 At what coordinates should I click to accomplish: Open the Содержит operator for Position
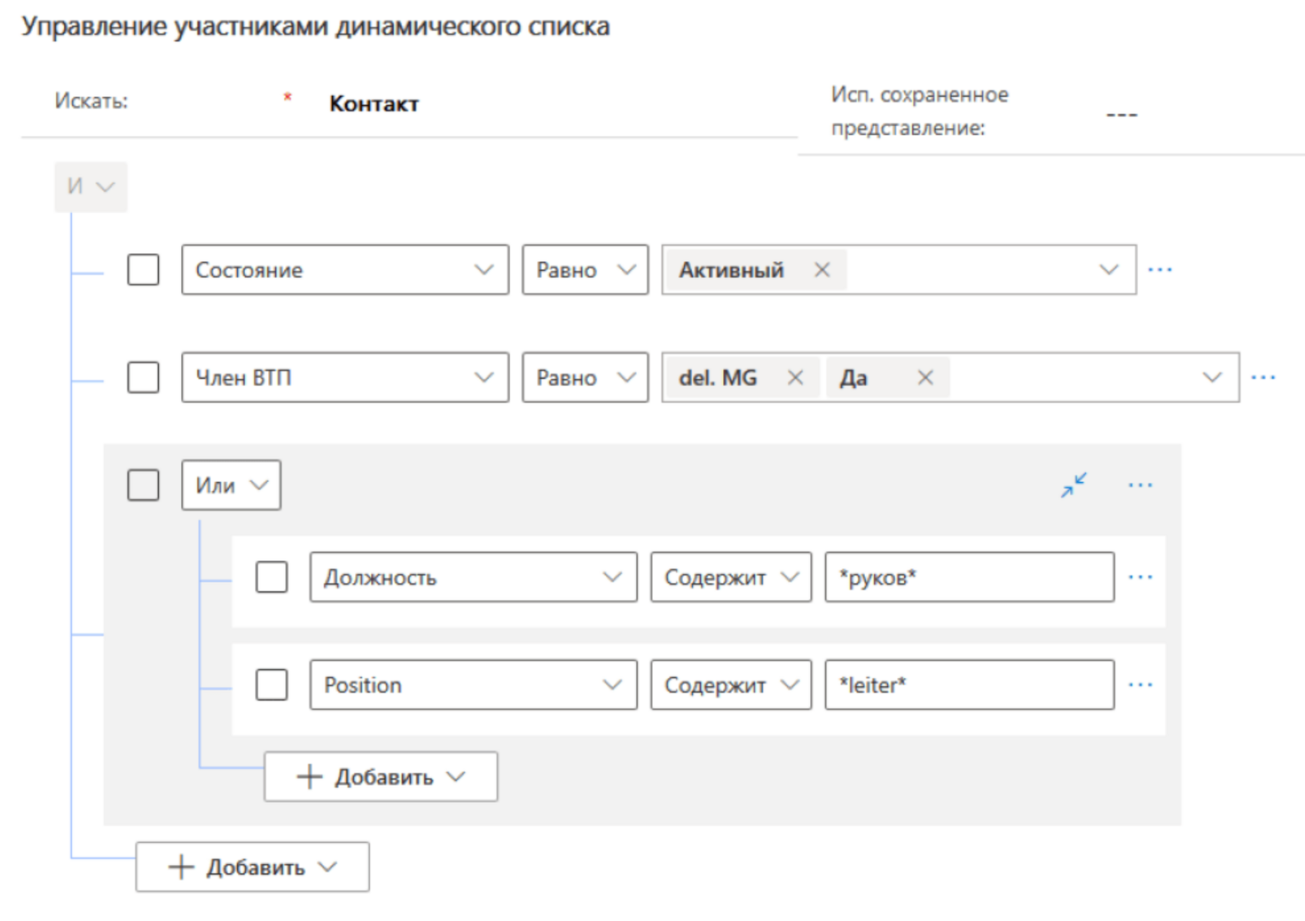(731, 685)
